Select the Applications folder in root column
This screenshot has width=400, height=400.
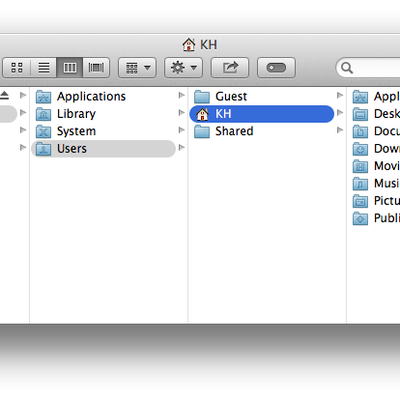pos(103,97)
